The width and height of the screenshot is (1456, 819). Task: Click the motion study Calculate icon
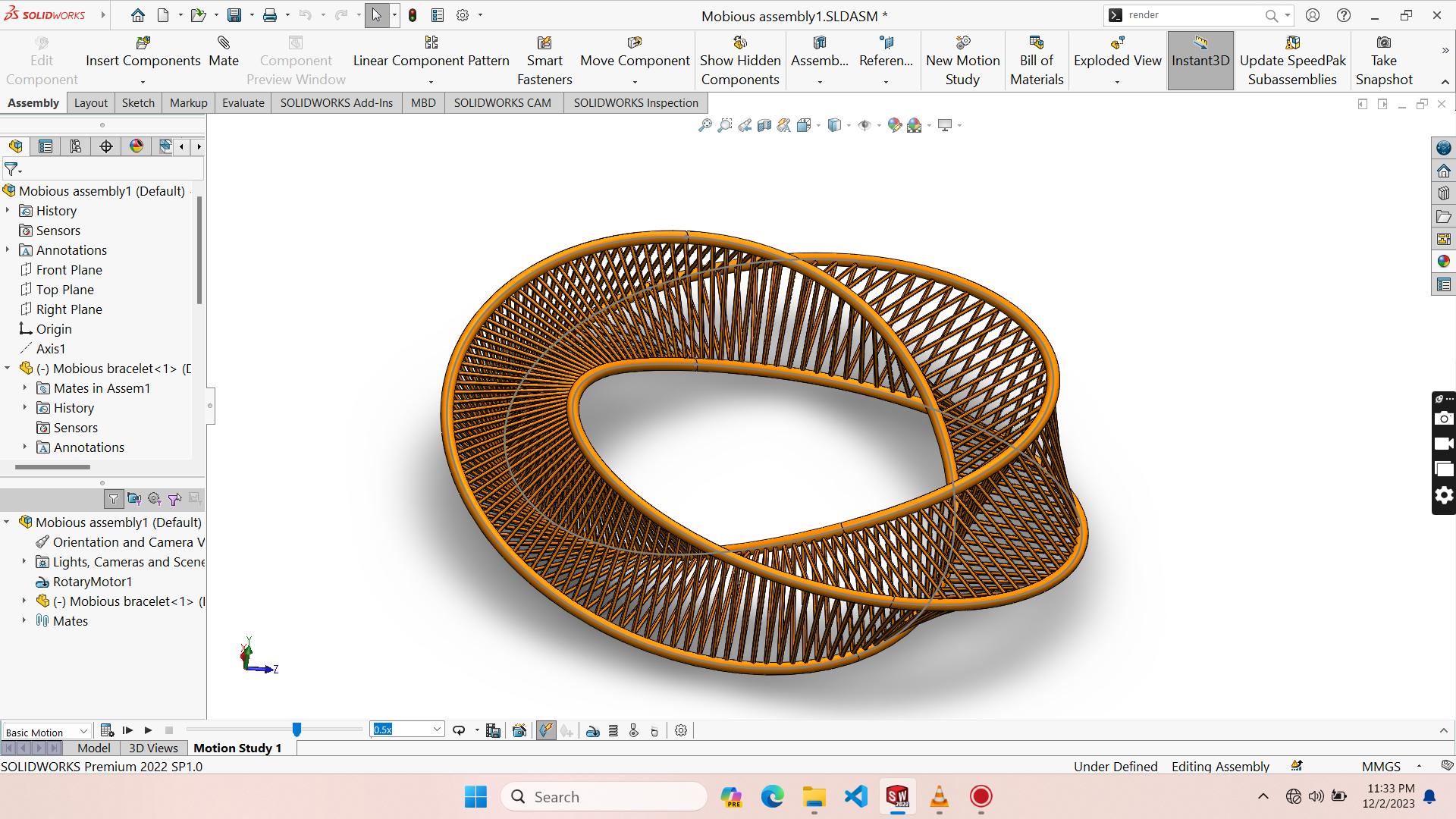coord(107,730)
